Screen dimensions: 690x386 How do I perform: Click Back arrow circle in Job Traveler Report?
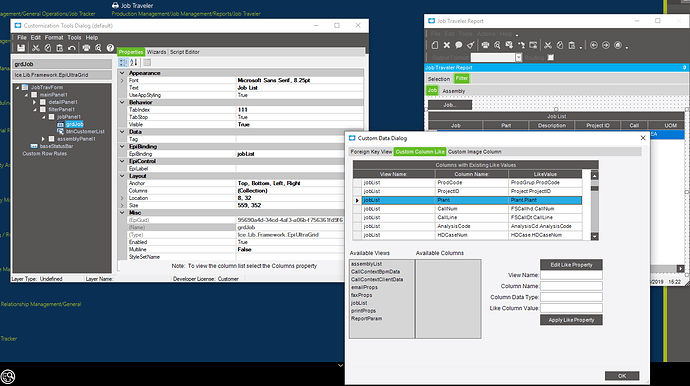coord(594,45)
